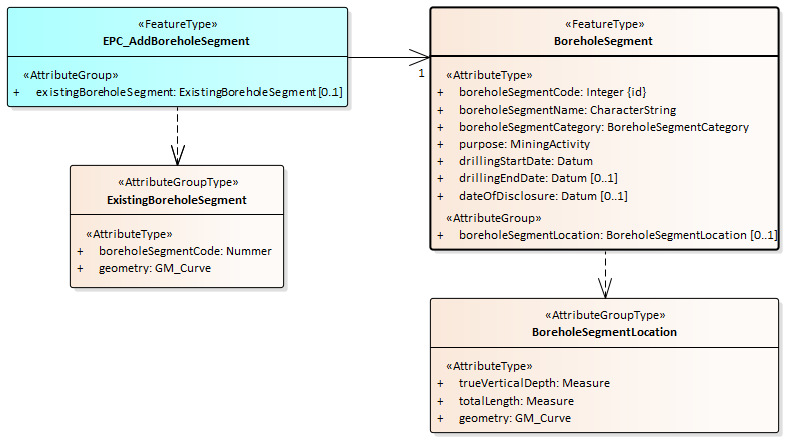
Task: Click plus marker beside totalLength attribute
Action: coord(441,401)
